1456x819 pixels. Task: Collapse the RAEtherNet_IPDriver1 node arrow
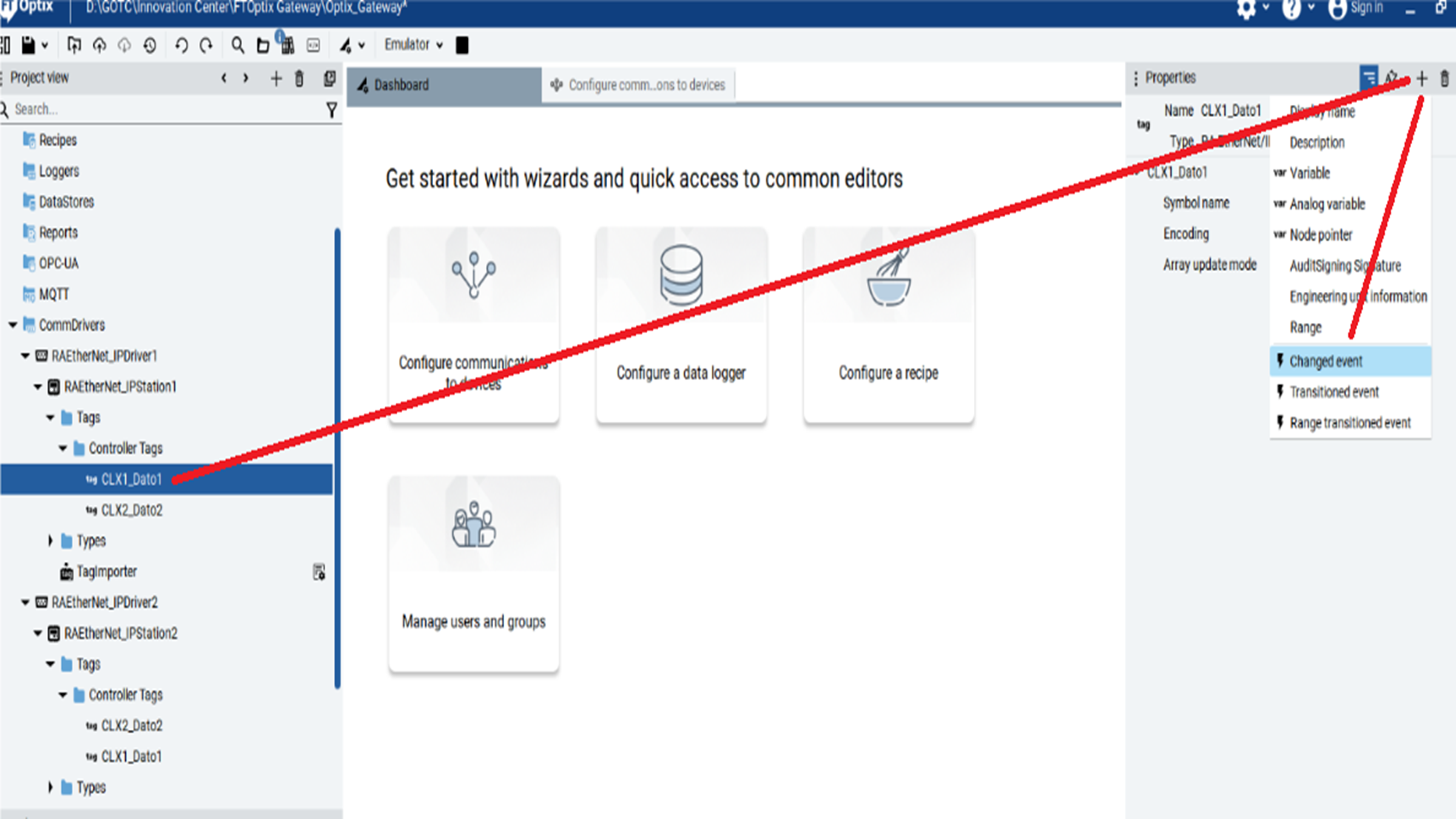point(25,356)
